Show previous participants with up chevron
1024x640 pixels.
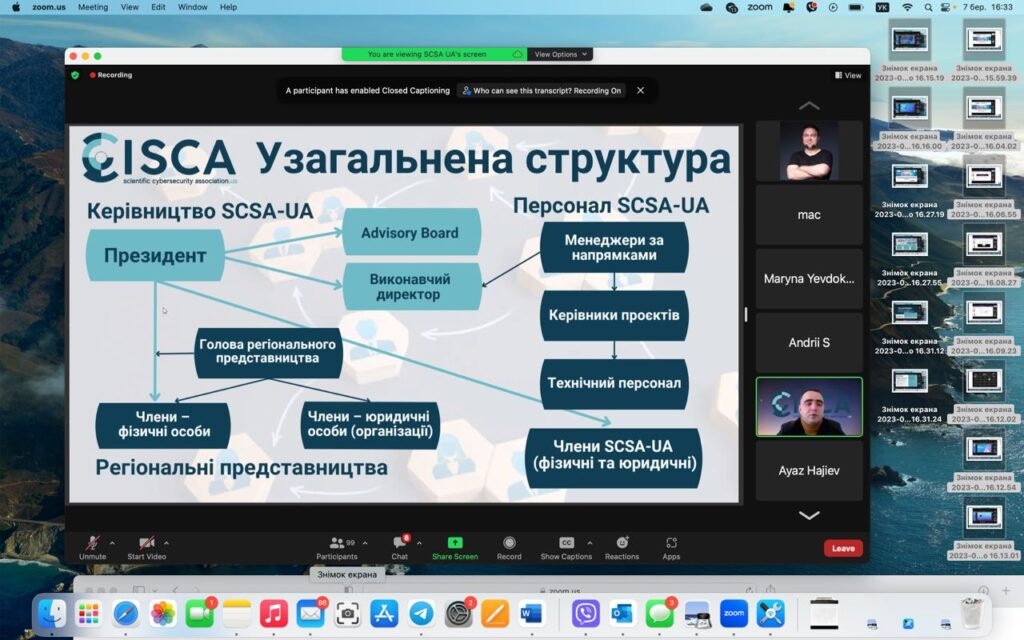point(809,105)
